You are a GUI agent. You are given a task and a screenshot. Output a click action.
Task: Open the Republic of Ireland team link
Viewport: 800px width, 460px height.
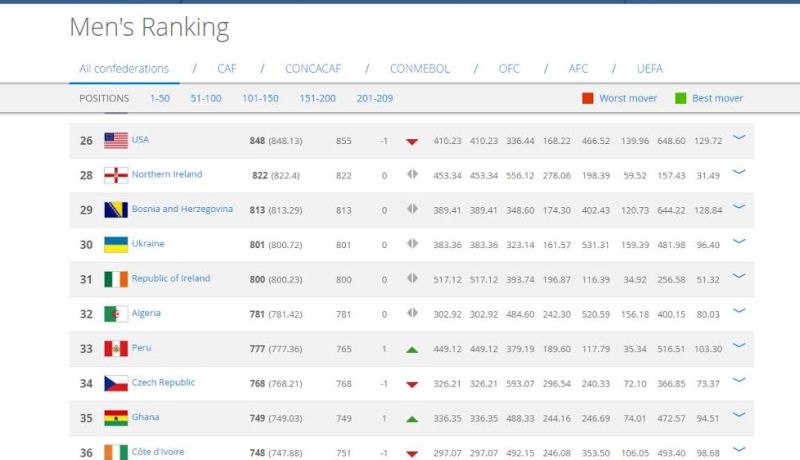(x=171, y=278)
